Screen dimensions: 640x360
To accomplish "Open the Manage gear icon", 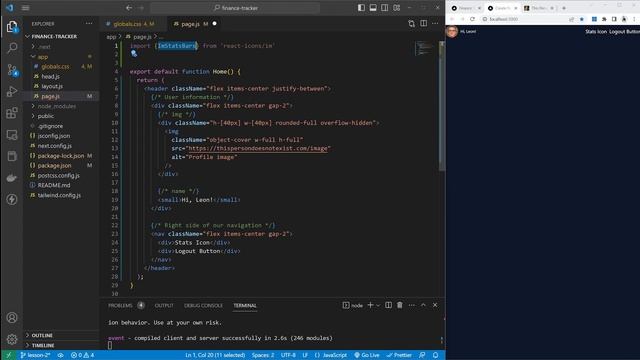I will 12,339.
